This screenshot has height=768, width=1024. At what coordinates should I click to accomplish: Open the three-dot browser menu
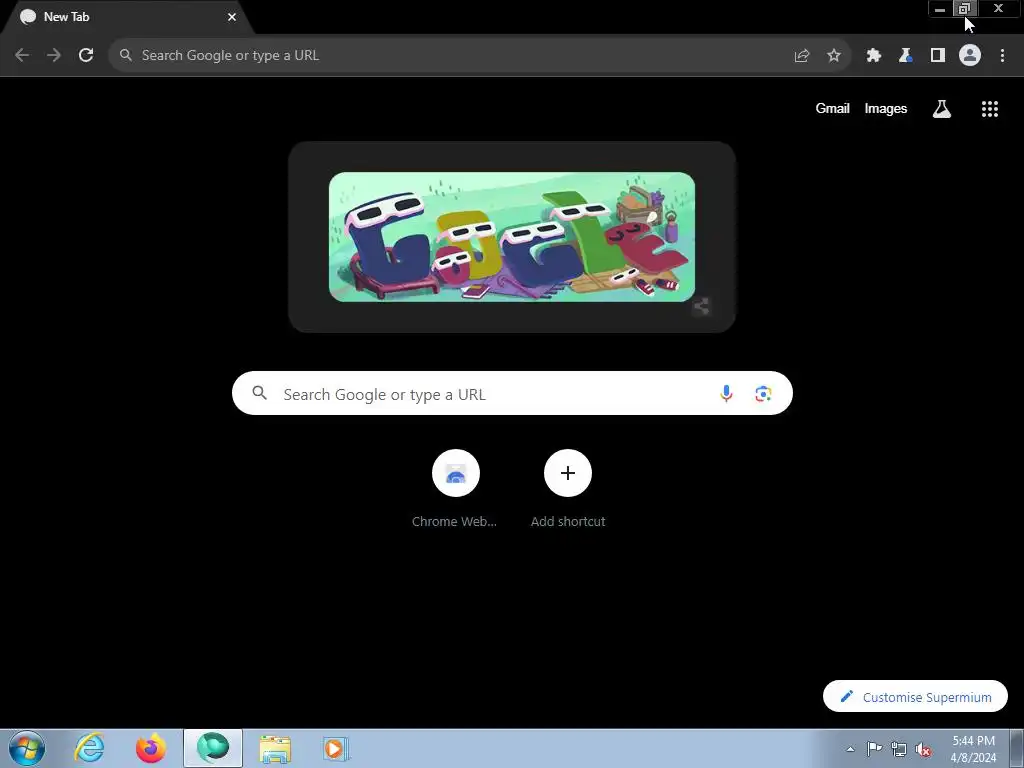(x=1002, y=56)
